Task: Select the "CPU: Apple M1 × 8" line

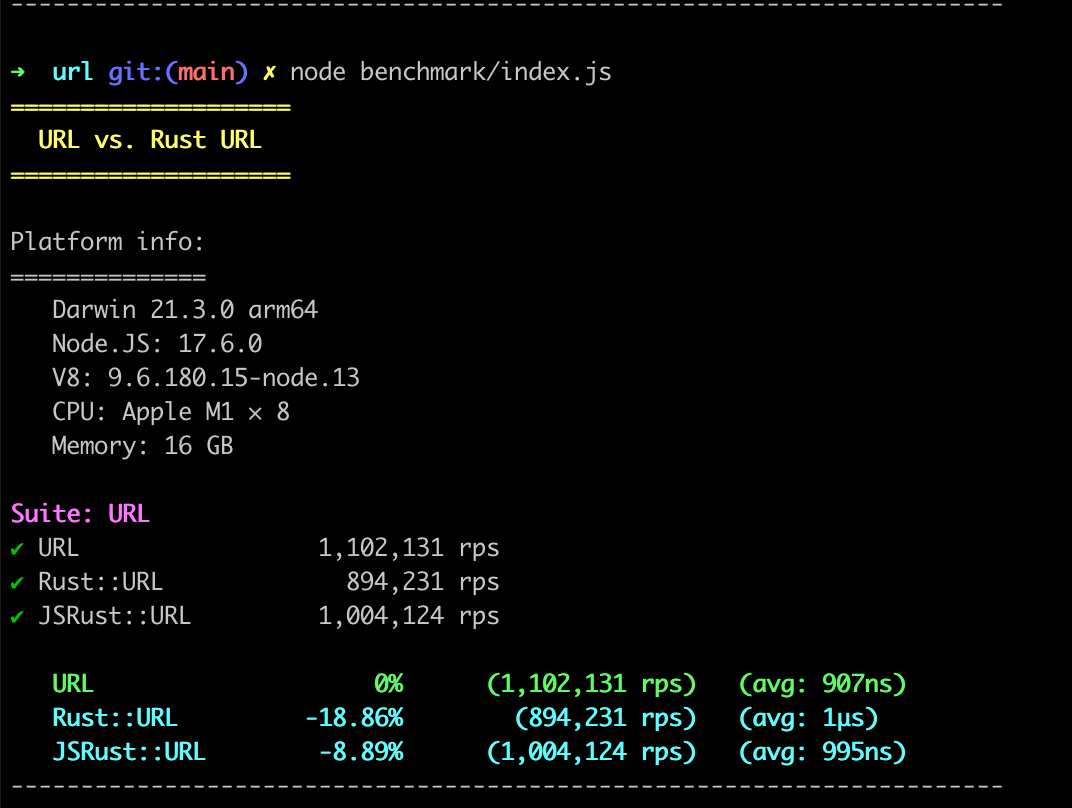Action: [171, 412]
